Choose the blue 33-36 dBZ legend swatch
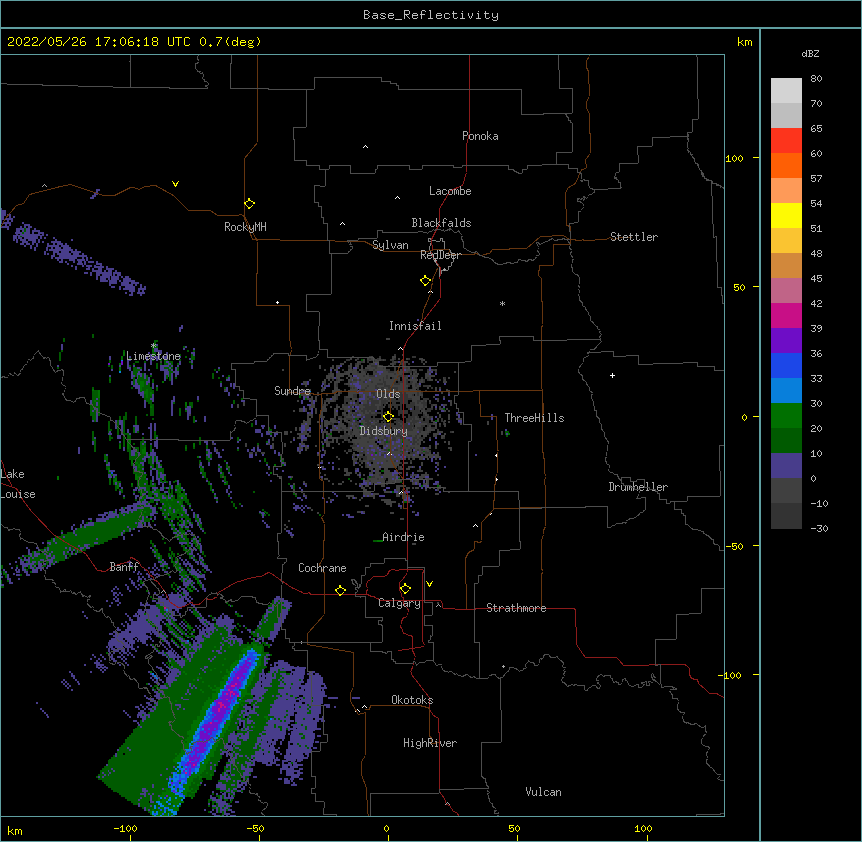 tap(786, 365)
